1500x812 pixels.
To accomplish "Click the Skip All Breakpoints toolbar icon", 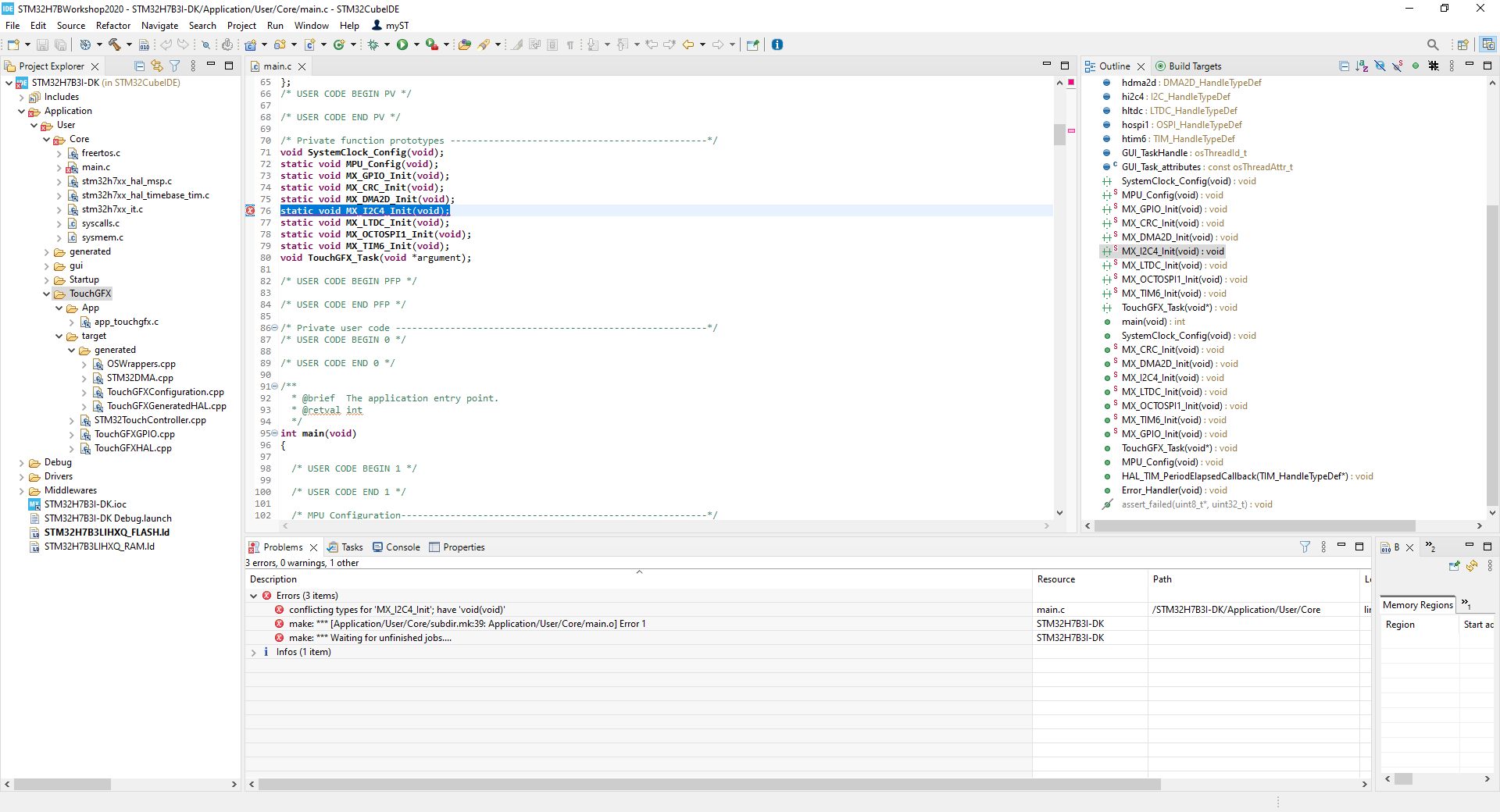I will pyautogui.click(x=205, y=45).
